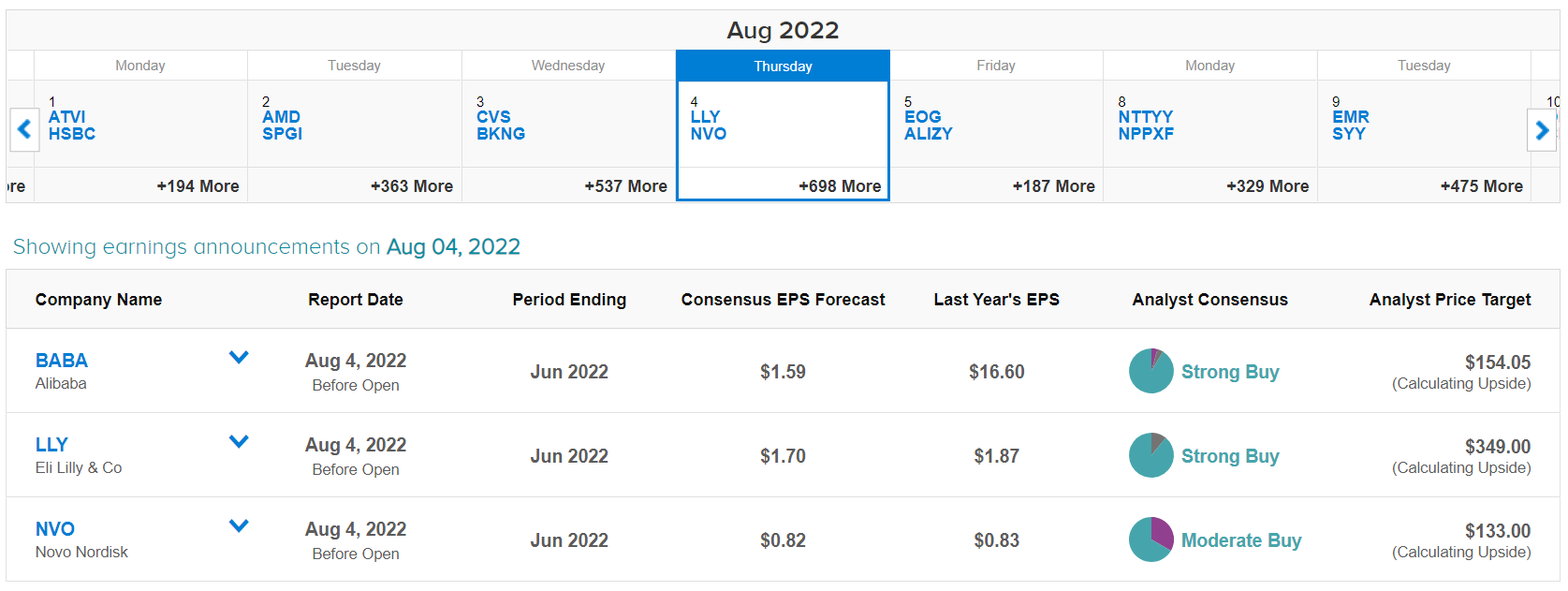Open the EMR ticker on Tuesday Aug 9
1568x591 pixels.
1351,117
